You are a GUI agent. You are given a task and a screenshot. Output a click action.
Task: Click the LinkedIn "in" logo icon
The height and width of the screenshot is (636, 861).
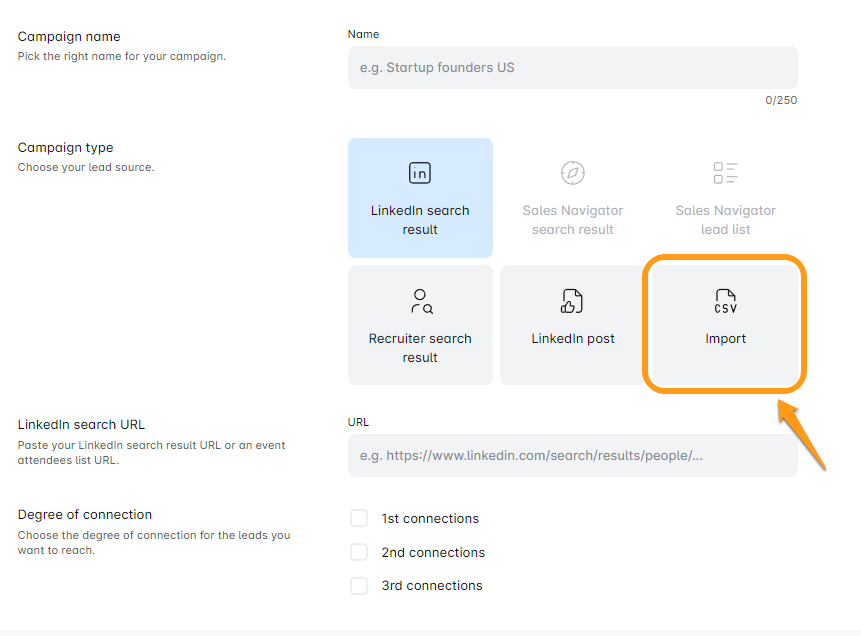coord(420,173)
